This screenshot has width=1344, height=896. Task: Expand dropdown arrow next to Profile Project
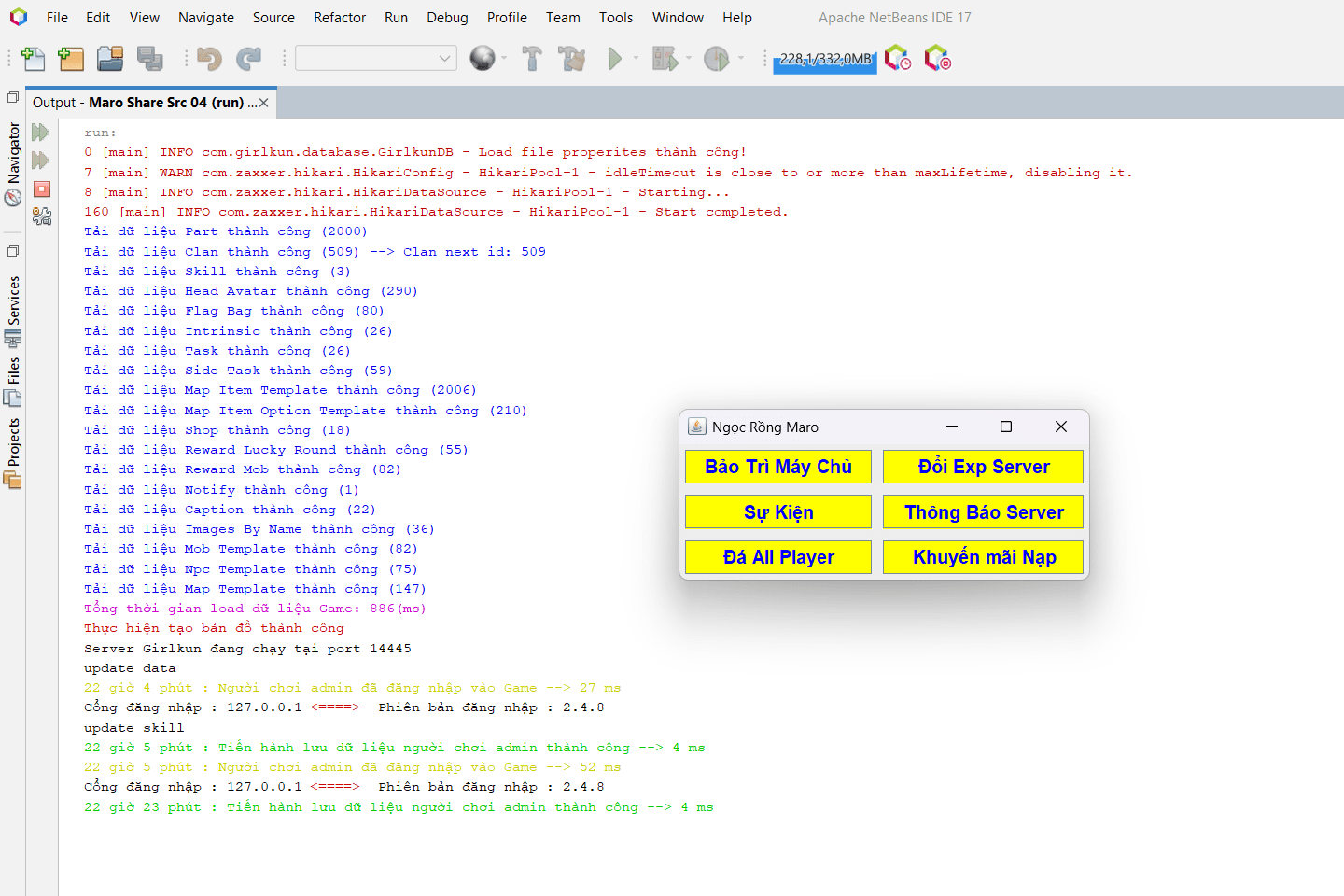(x=741, y=58)
